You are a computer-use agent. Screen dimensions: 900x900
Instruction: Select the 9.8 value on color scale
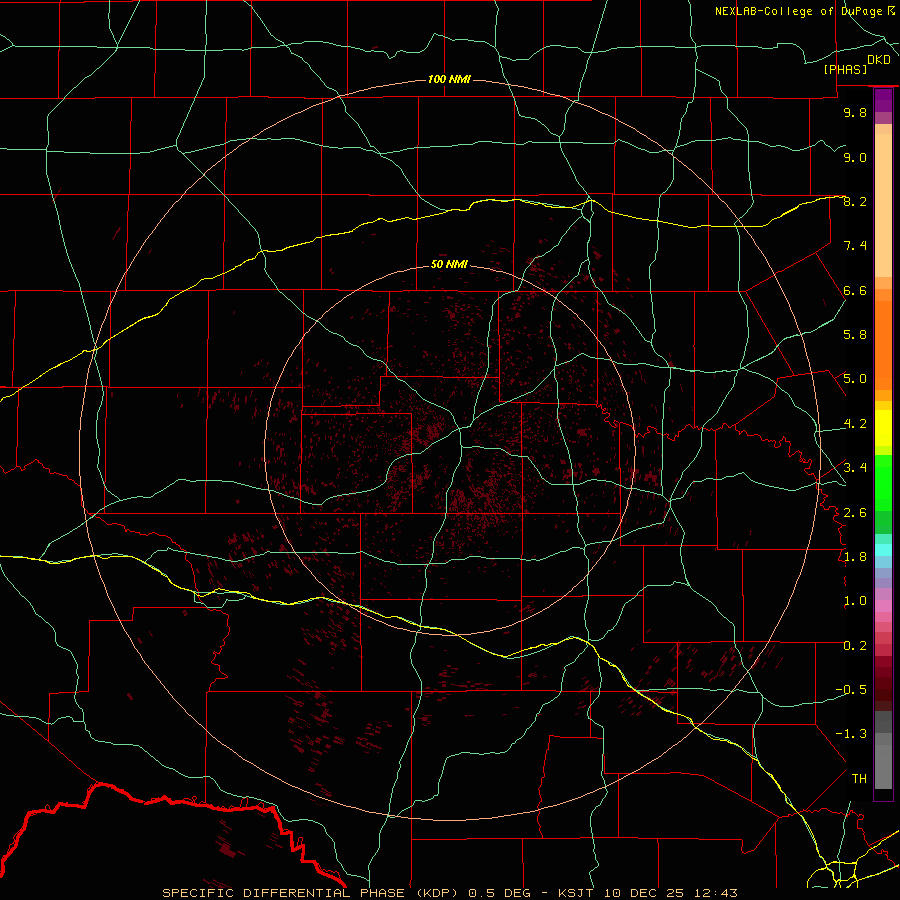855,112
